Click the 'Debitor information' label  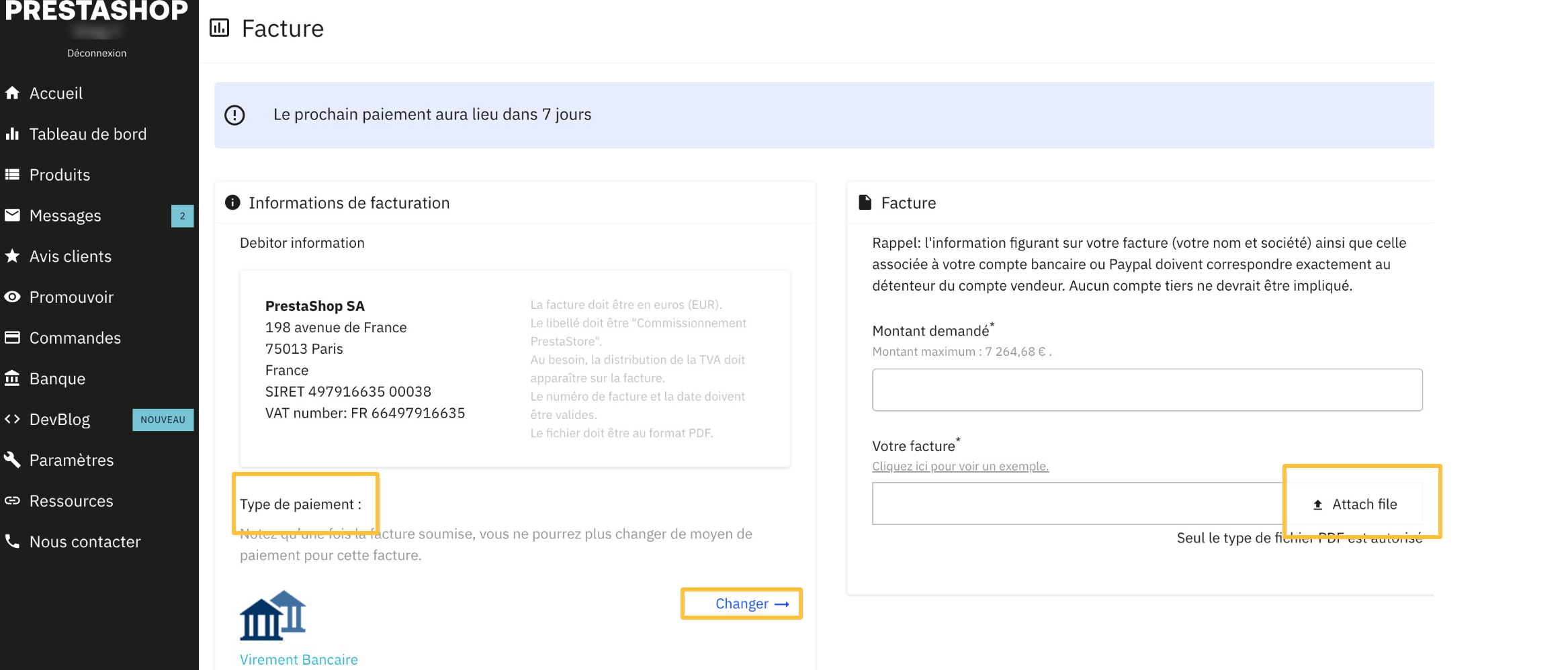point(302,243)
